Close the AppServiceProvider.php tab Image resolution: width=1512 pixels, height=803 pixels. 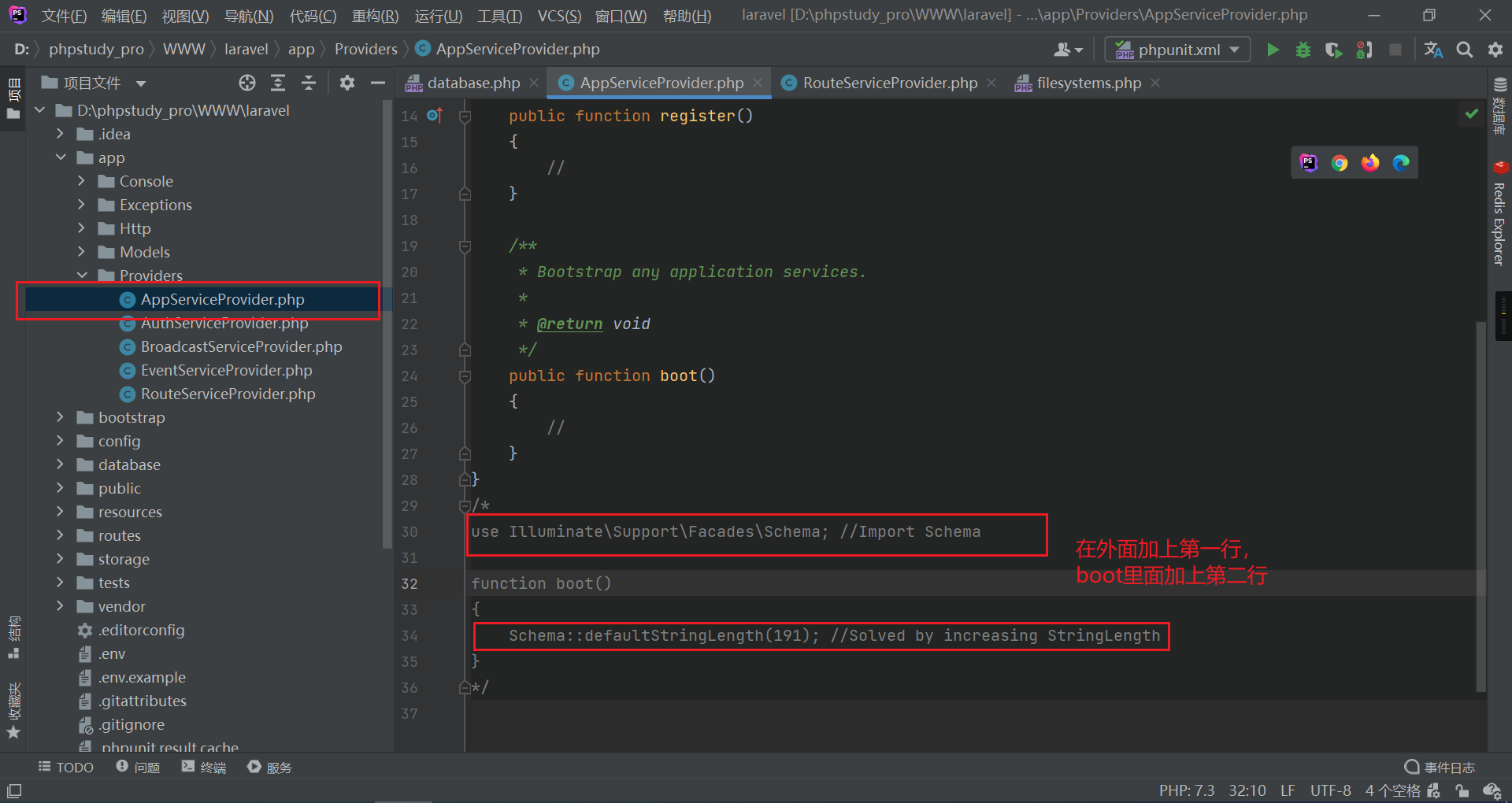coord(757,83)
